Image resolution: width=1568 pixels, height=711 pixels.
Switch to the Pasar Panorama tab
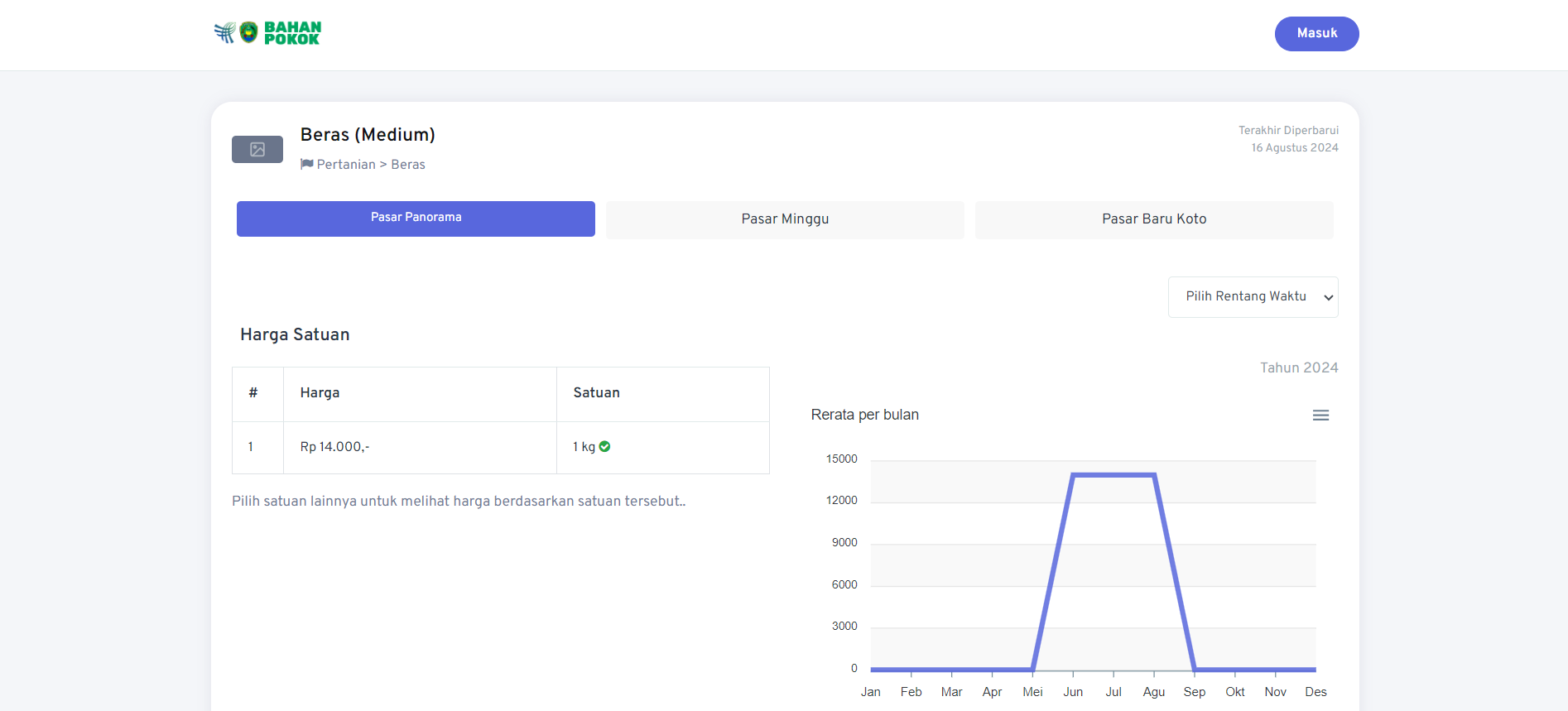pyautogui.click(x=416, y=219)
